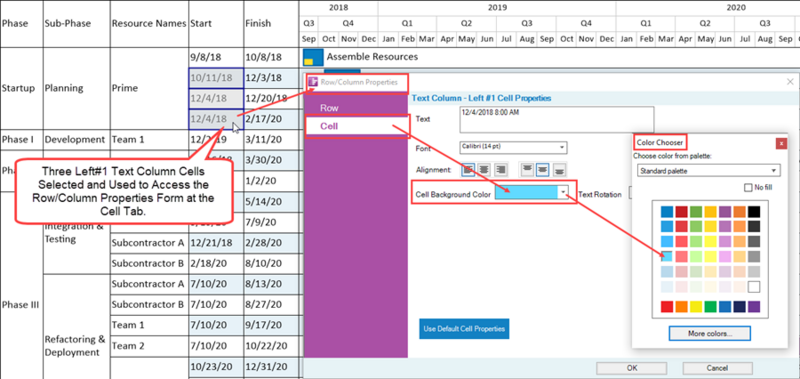This screenshot has height=379, width=800.
Task: Click the Finish column header
Action: pos(271,23)
